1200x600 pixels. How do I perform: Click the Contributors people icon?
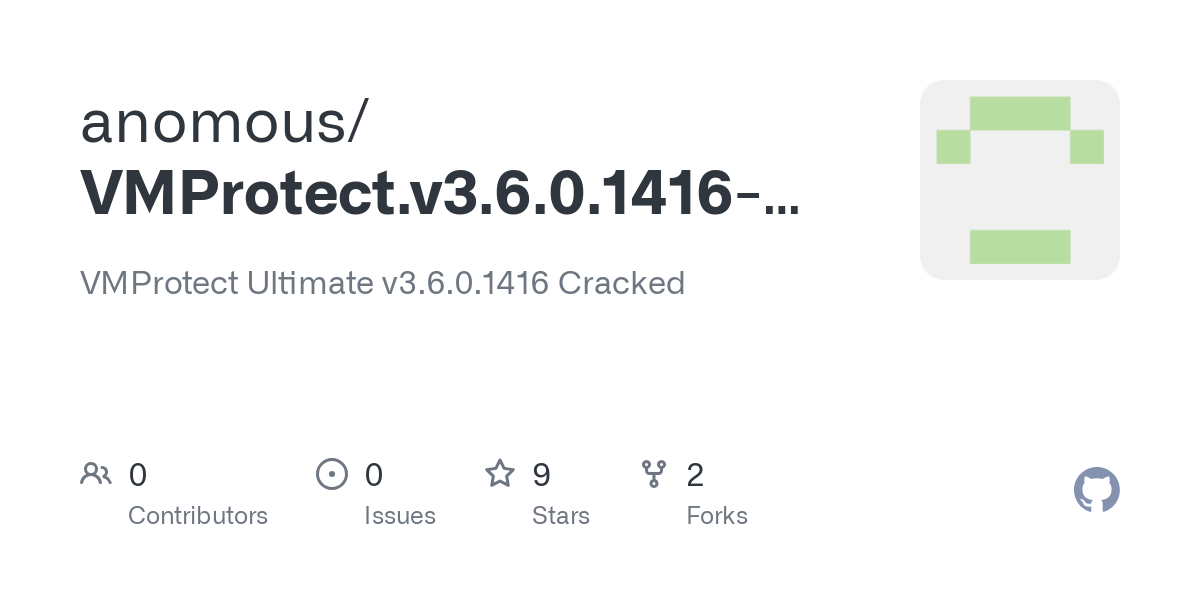coord(96,474)
